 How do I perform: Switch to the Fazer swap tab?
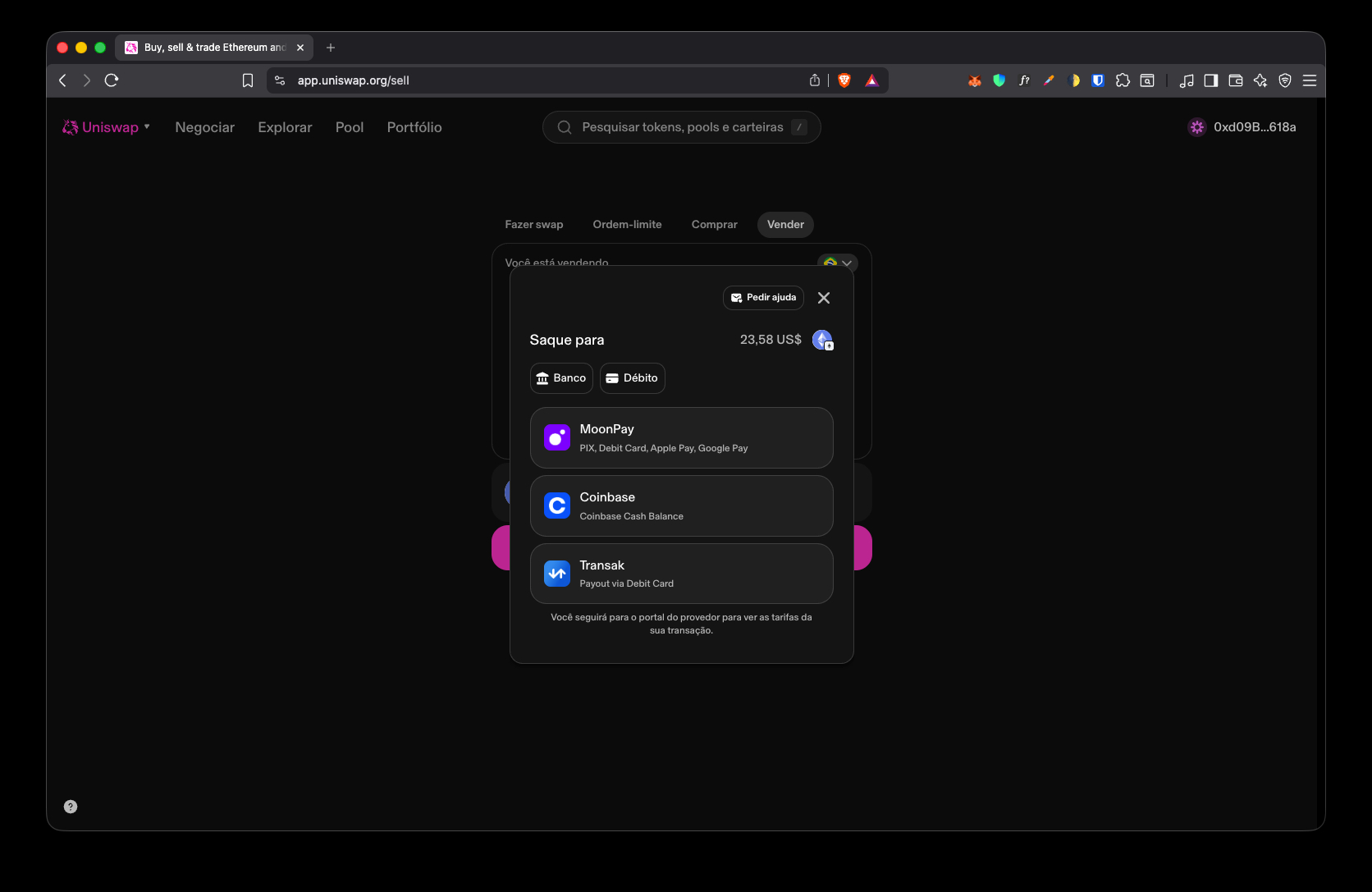pyautogui.click(x=534, y=225)
